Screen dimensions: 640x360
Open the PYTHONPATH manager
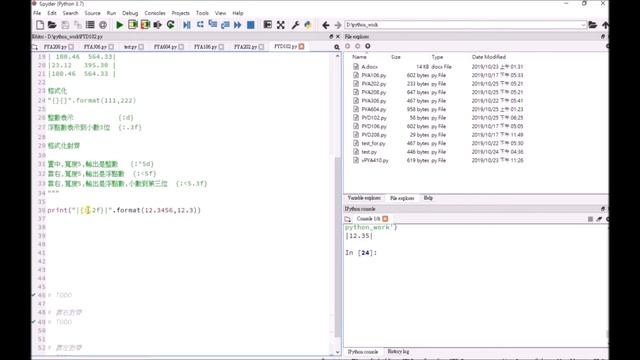[x=308, y=25]
